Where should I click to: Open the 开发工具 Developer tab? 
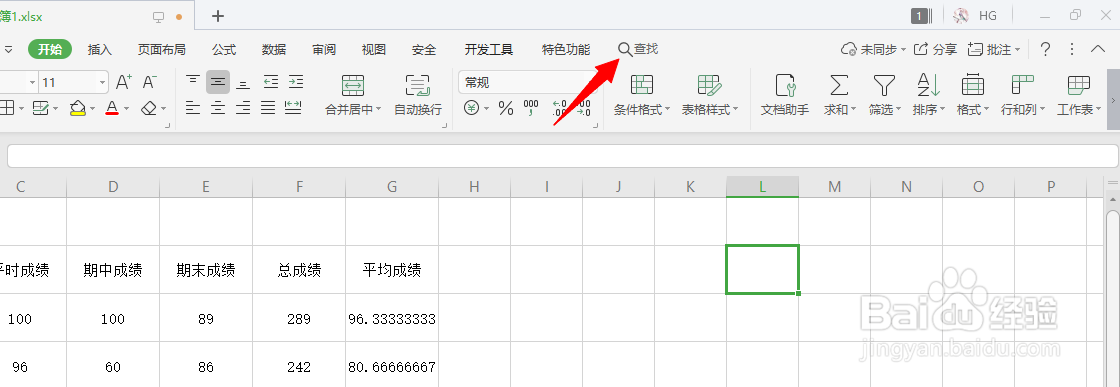tap(489, 49)
